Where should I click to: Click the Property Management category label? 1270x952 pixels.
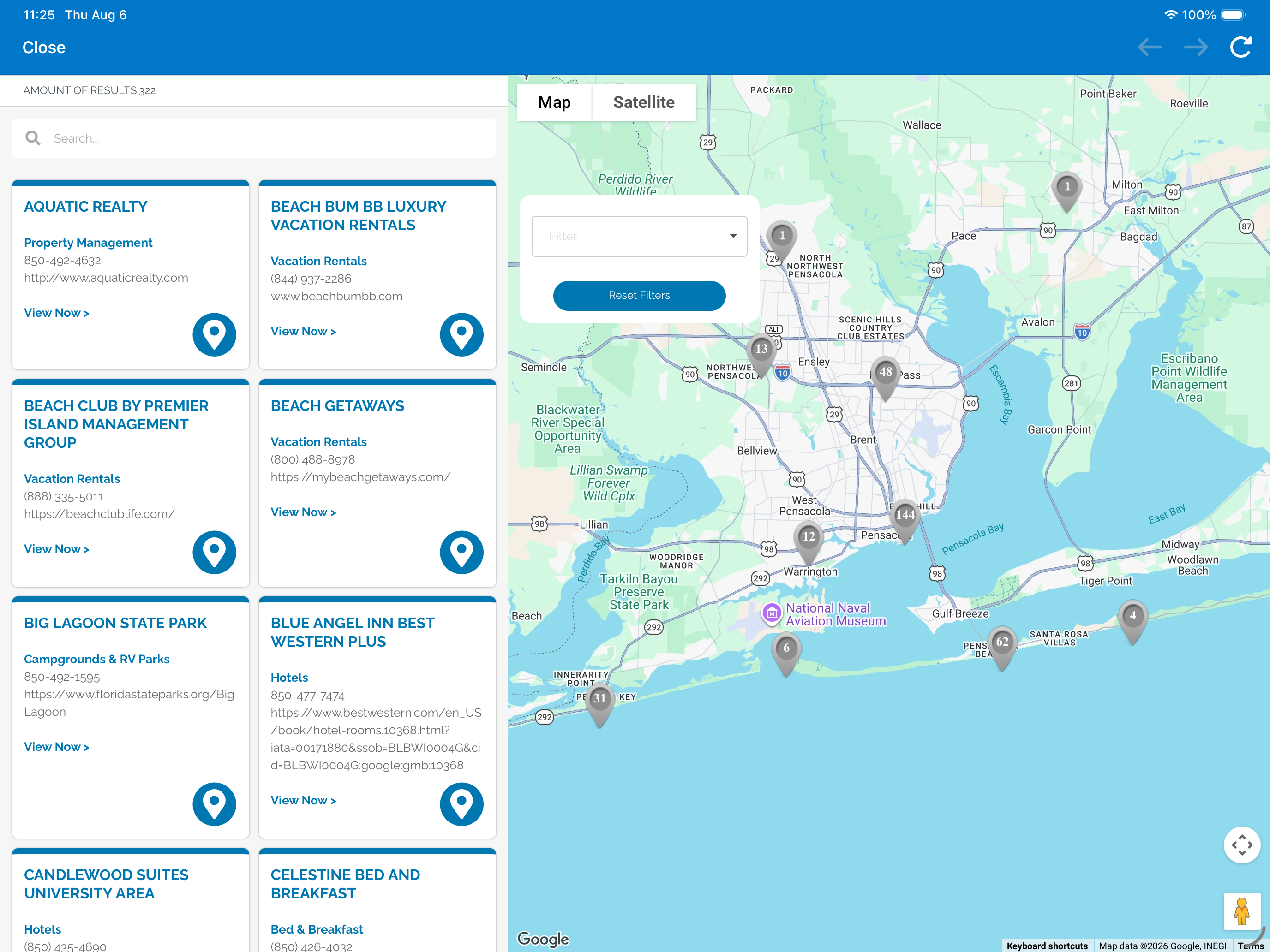88,243
